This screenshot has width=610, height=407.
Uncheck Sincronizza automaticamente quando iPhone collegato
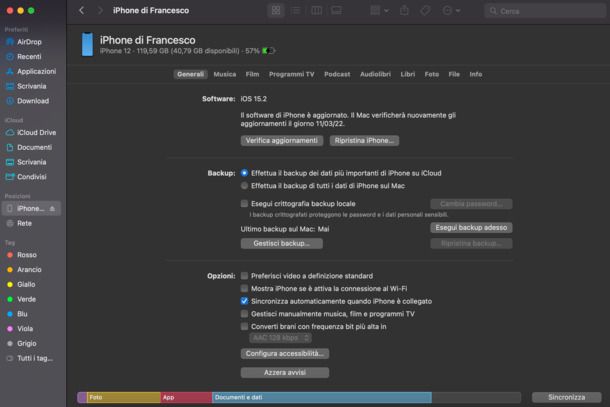(244, 301)
